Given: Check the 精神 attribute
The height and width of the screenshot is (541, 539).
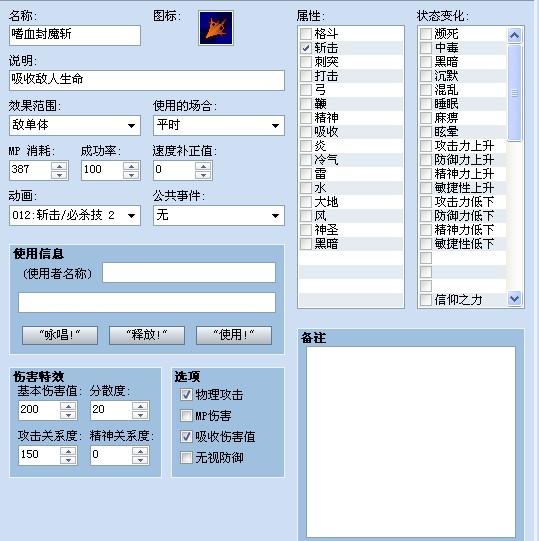Looking at the screenshot, I should tap(306, 118).
